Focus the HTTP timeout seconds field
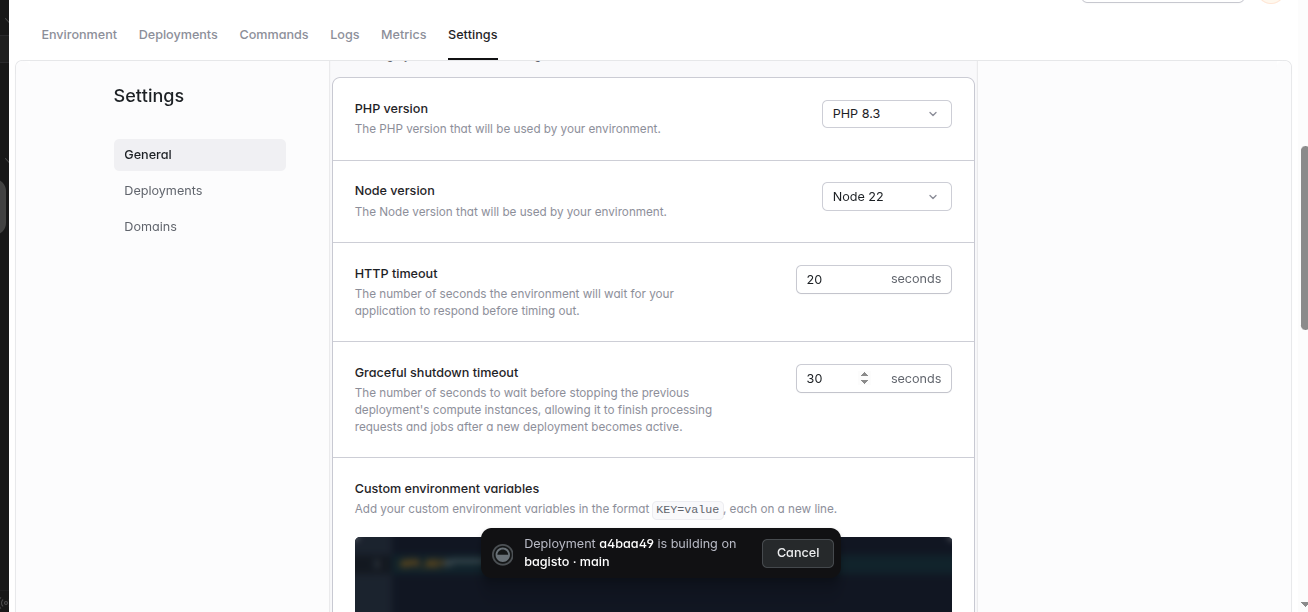 [x=874, y=279]
